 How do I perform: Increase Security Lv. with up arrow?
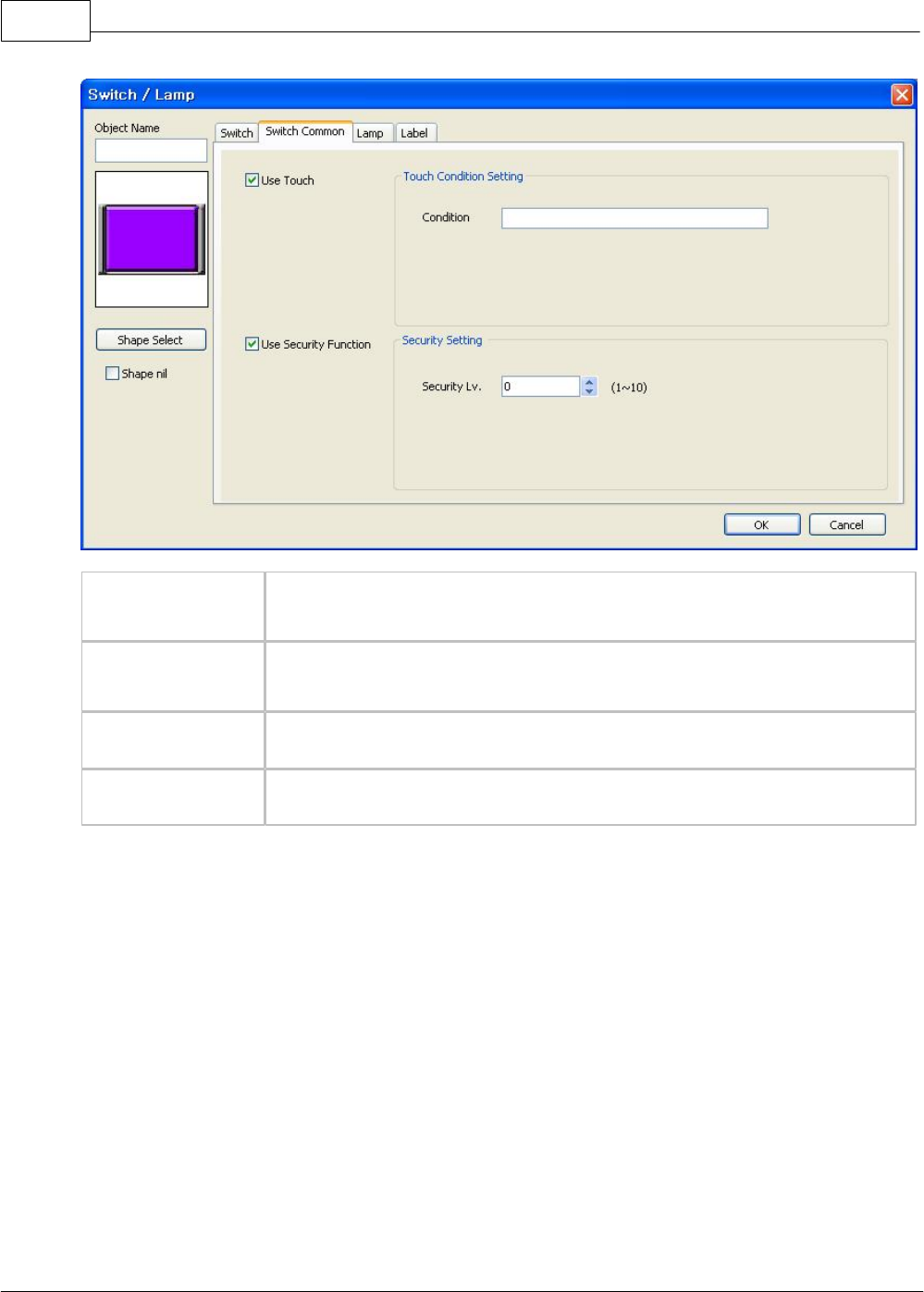(x=589, y=382)
